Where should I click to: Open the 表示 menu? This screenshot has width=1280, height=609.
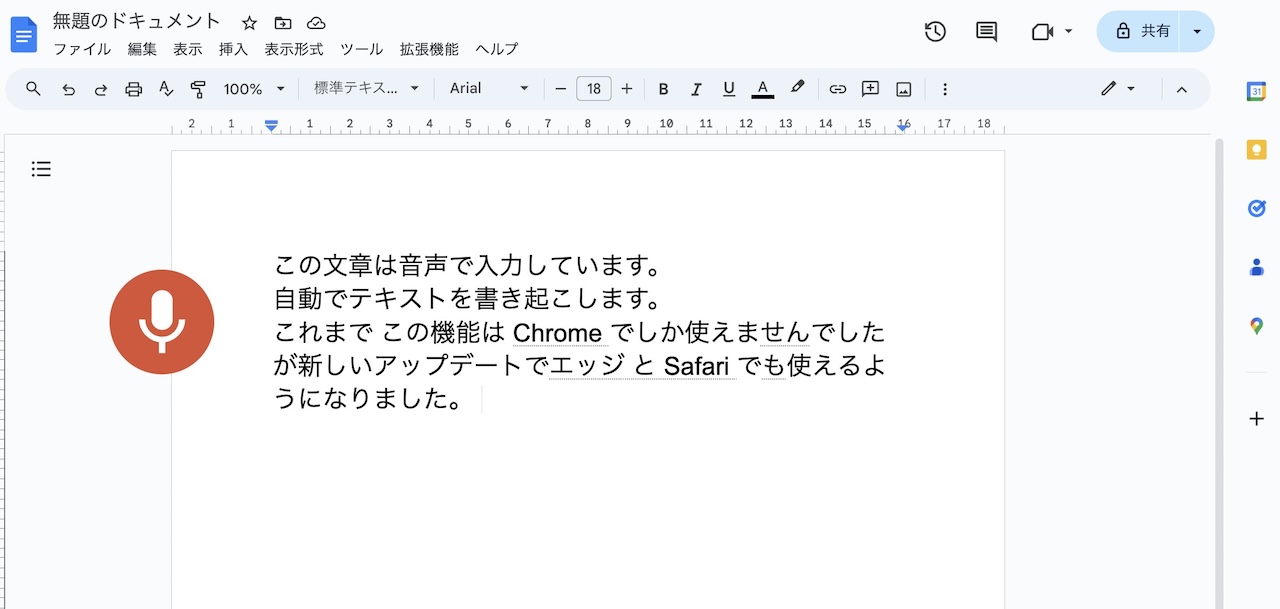187,49
